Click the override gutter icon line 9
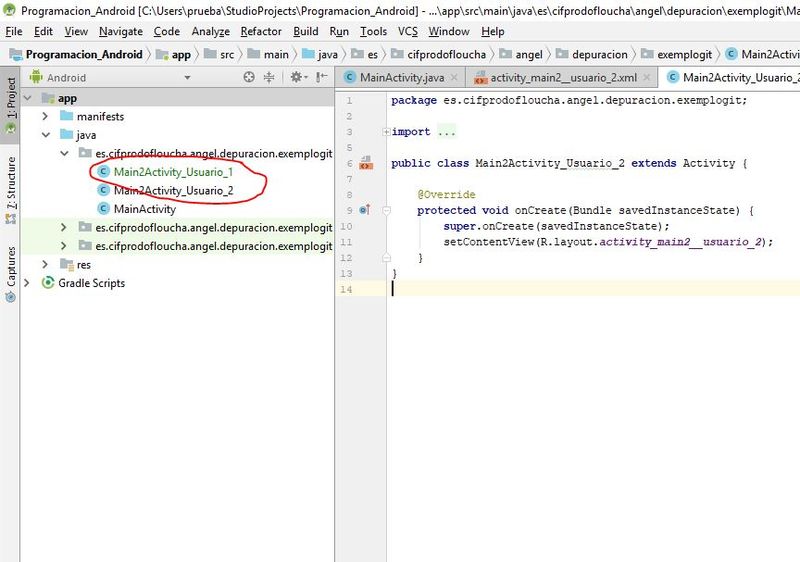 pos(365,210)
